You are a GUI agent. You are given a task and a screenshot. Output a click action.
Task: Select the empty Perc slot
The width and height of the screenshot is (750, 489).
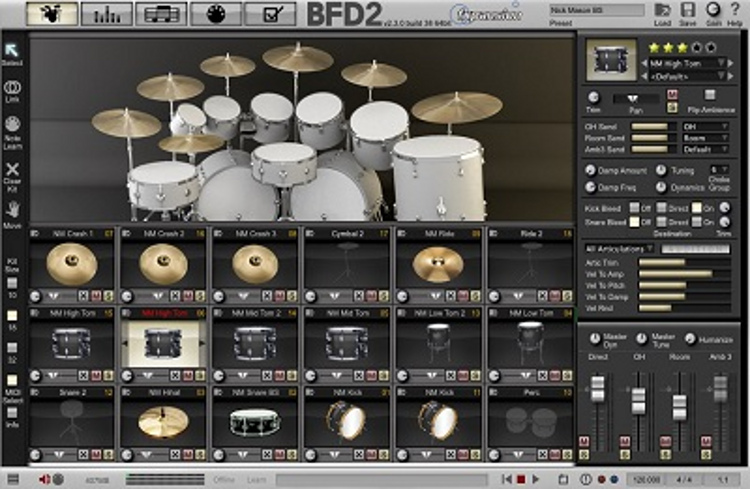click(530, 421)
